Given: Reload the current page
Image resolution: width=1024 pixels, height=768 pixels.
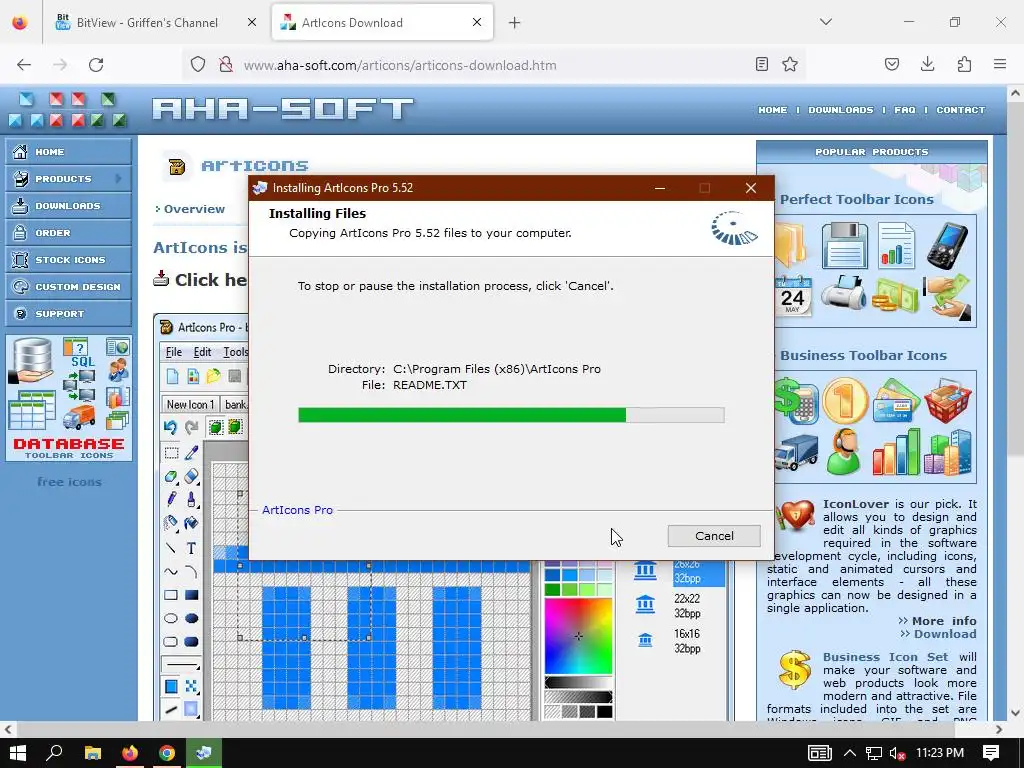Looking at the screenshot, I should 96,65.
